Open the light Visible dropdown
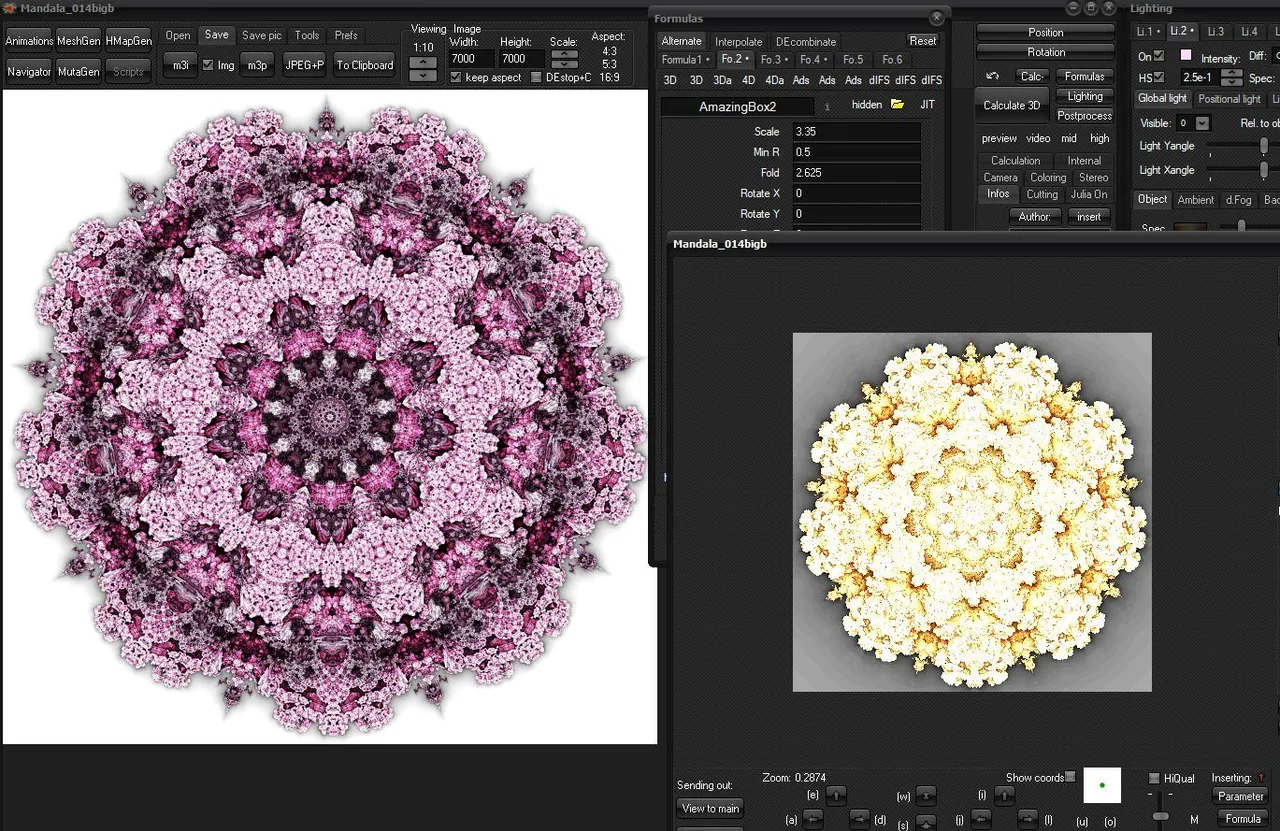Image resolution: width=1280 pixels, height=831 pixels. tap(1202, 123)
